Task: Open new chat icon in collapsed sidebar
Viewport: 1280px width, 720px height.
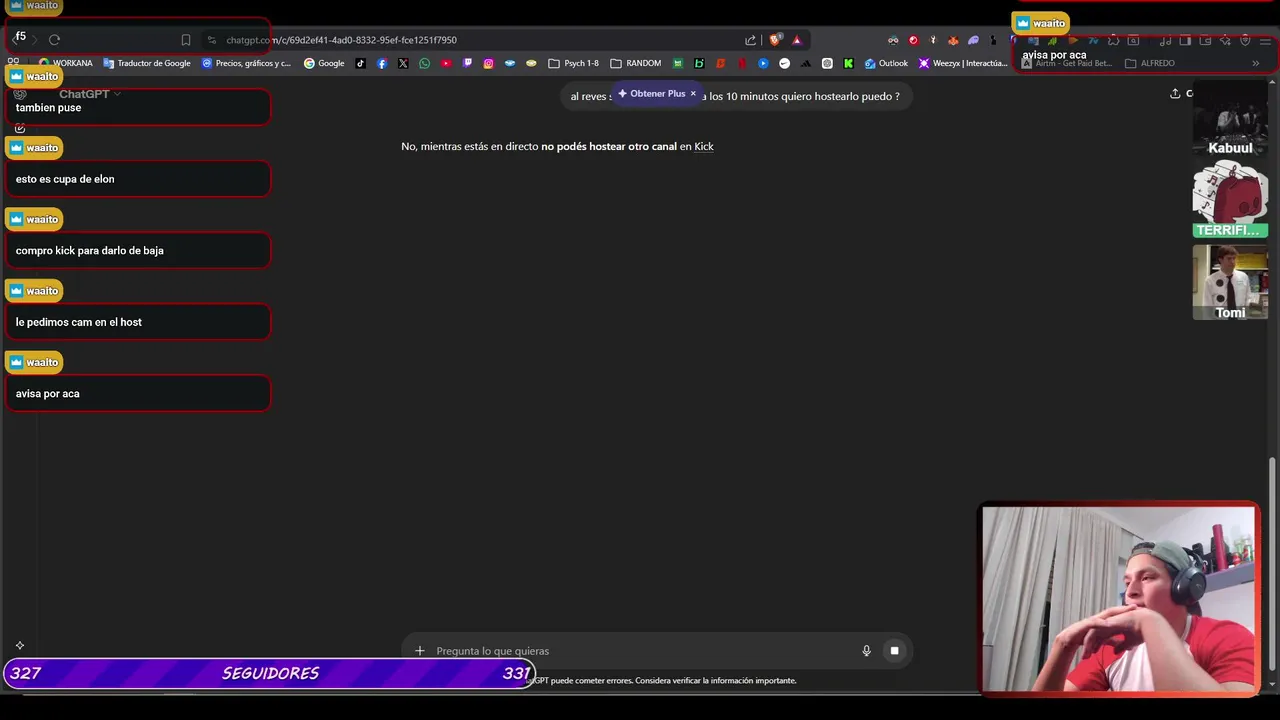Action: [20, 127]
